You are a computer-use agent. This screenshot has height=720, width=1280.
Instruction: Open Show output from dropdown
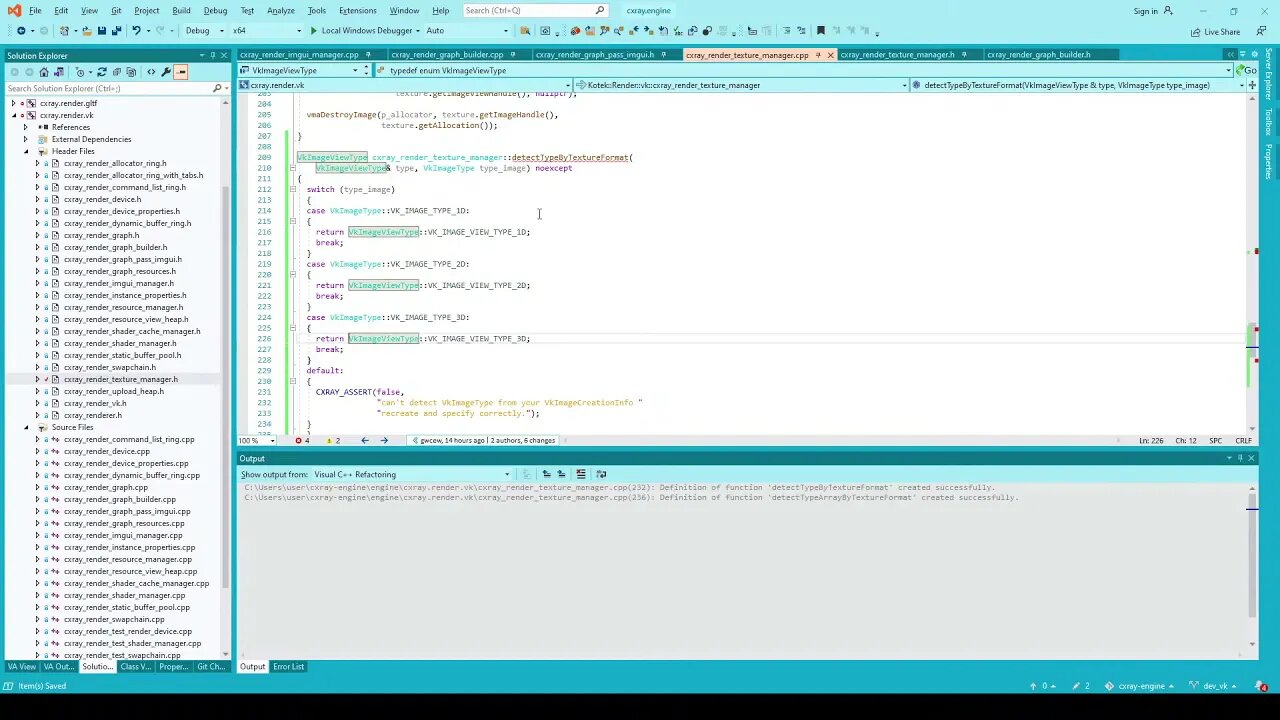pyautogui.click(x=412, y=474)
